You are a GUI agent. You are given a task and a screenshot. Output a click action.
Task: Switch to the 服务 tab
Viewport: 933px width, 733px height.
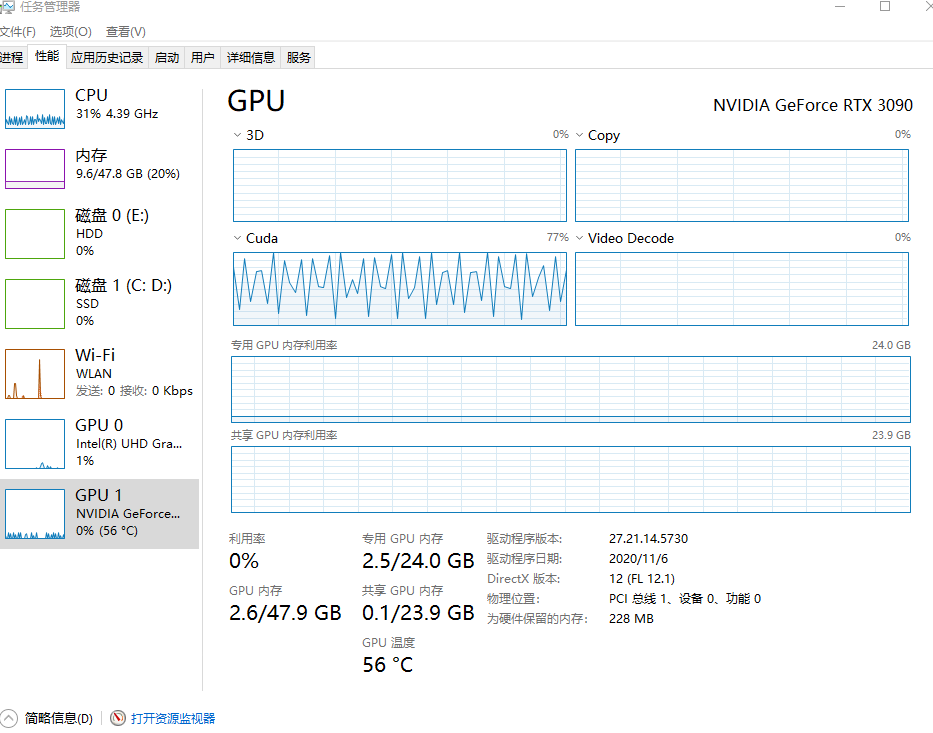click(297, 57)
